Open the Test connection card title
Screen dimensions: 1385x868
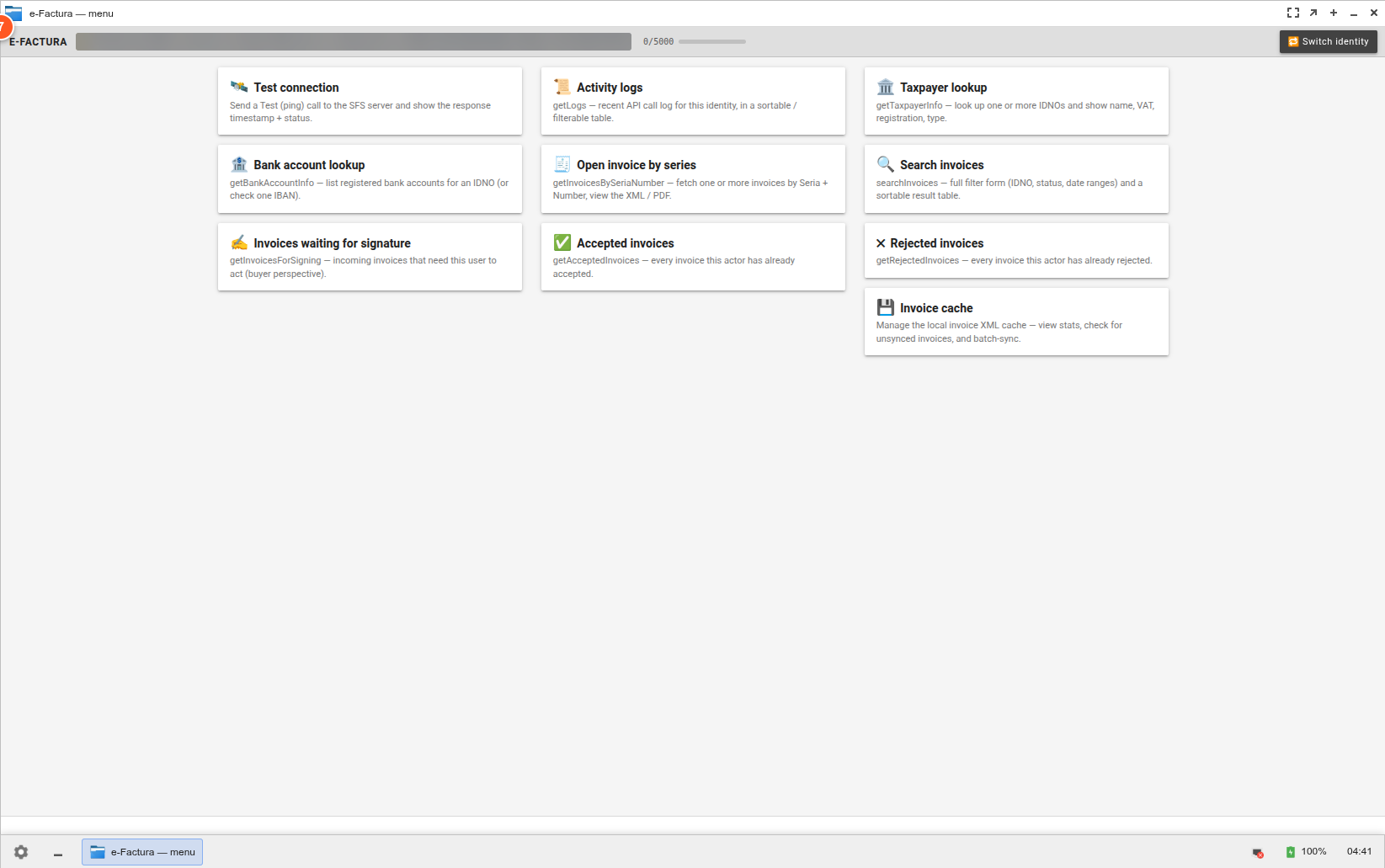coord(296,88)
